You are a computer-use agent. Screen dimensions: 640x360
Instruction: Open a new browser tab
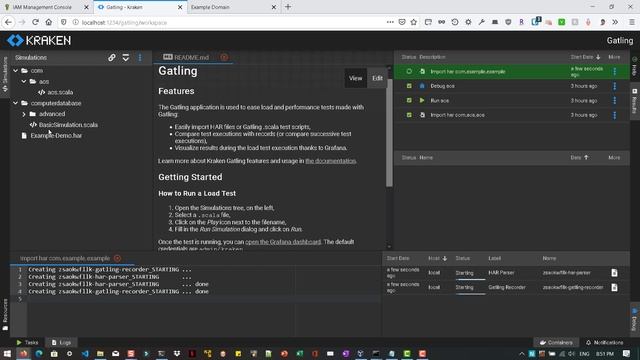288,7
